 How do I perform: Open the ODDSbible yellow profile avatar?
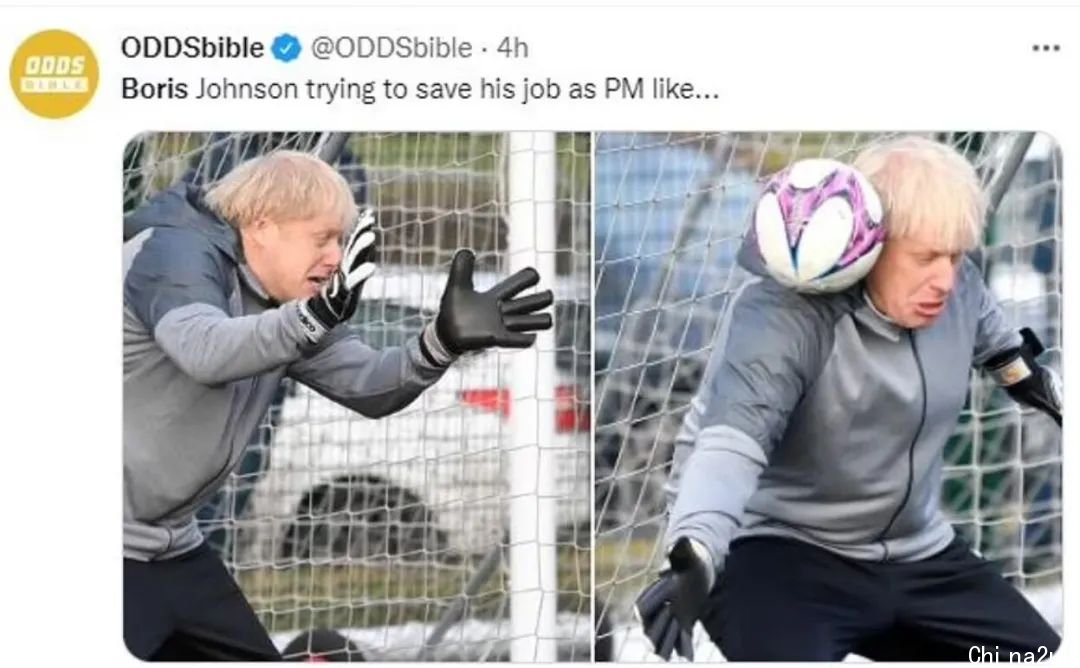pyautogui.click(x=54, y=74)
